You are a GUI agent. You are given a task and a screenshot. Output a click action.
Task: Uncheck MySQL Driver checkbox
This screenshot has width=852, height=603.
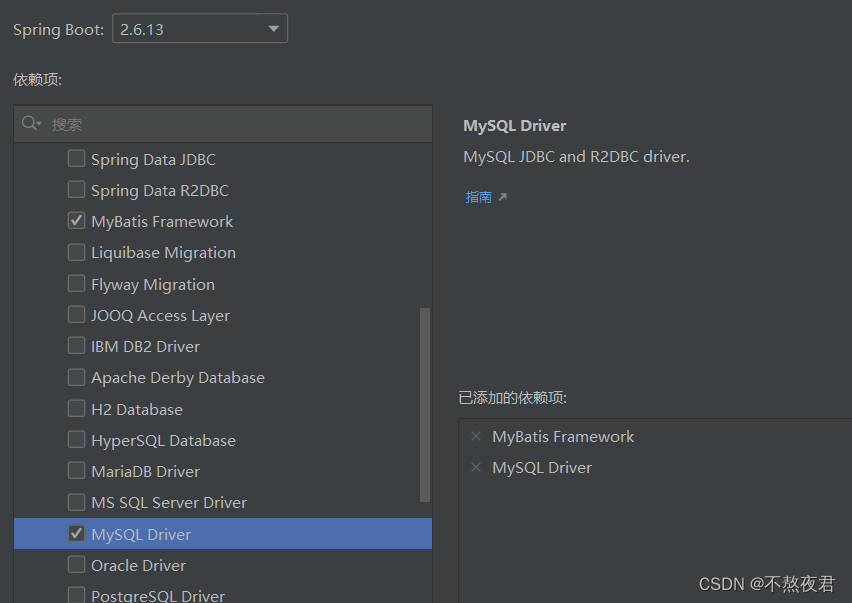point(77,533)
